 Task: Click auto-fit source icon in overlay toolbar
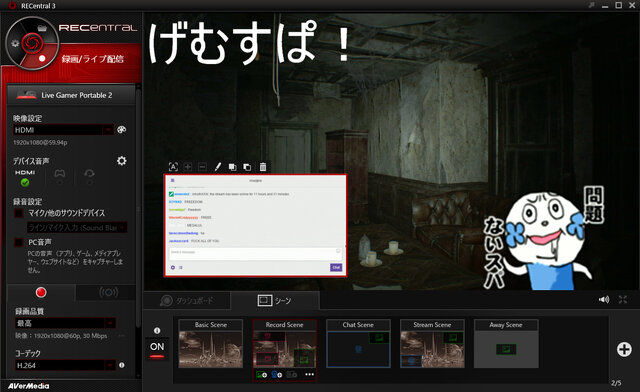pos(173,167)
